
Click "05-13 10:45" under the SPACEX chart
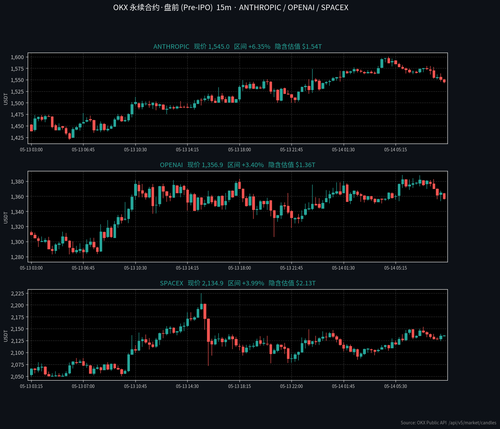(x=135, y=386)
